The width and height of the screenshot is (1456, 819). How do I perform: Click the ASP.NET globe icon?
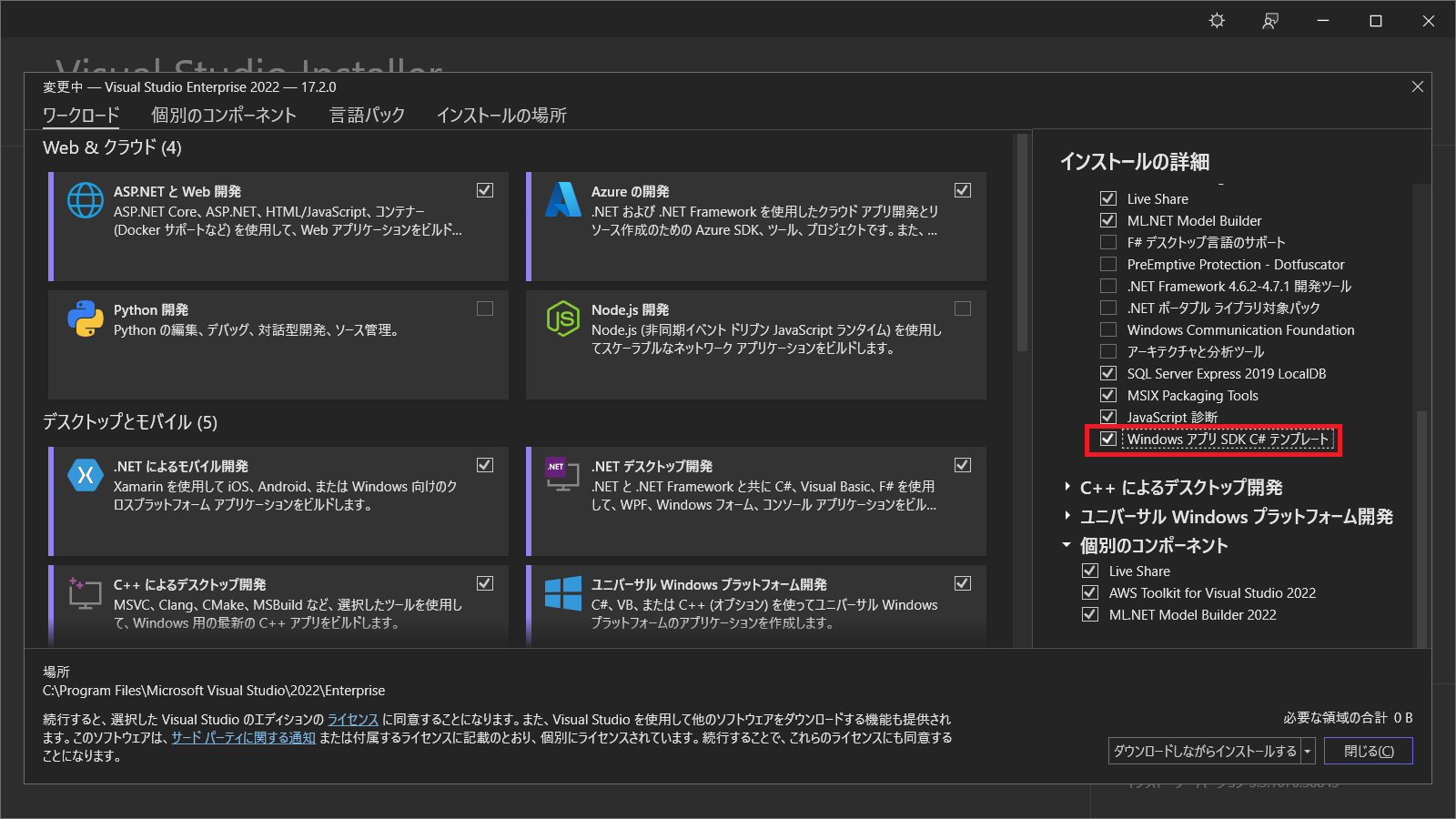(x=86, y=200)
